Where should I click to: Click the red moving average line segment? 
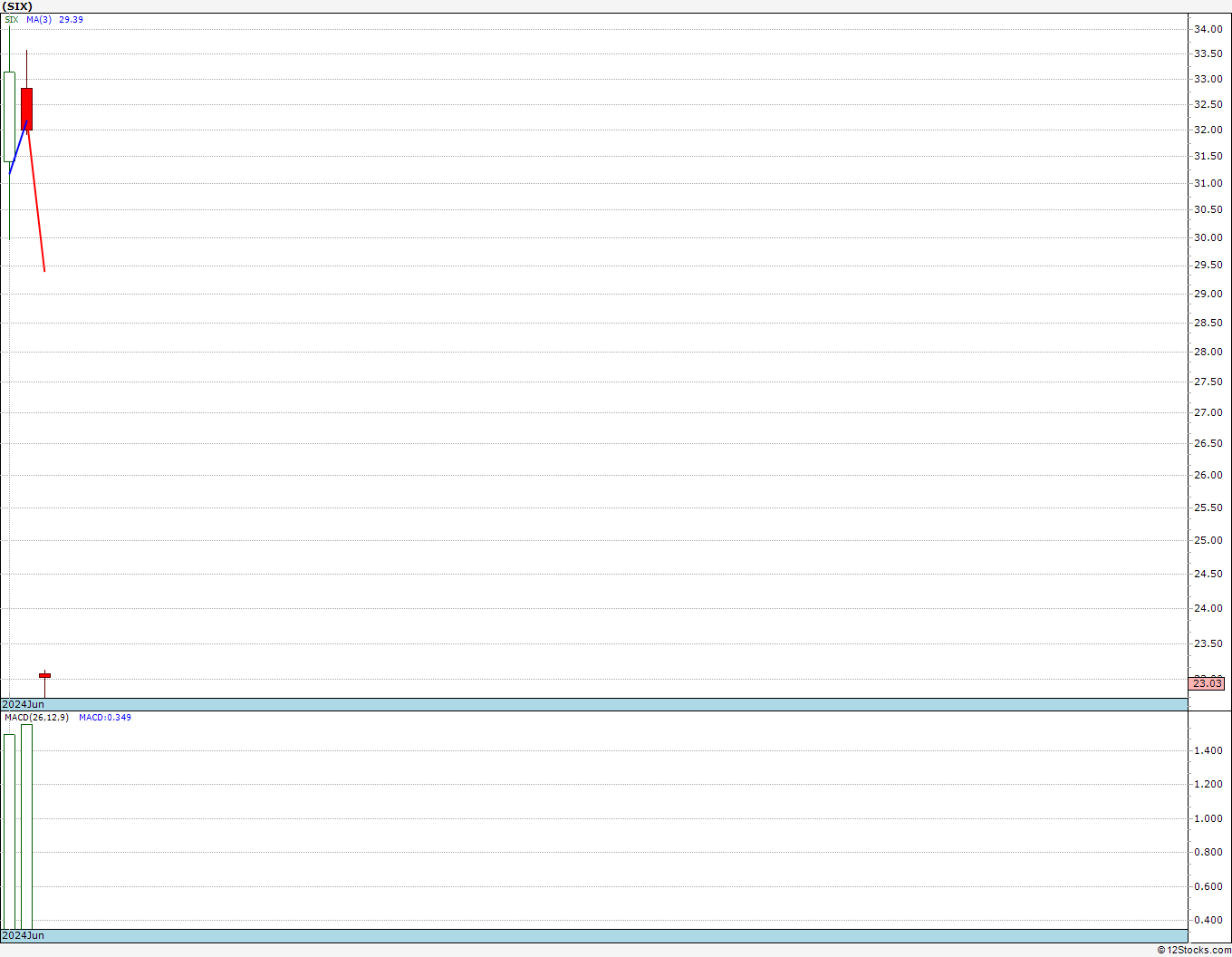(x=36, y=196)
